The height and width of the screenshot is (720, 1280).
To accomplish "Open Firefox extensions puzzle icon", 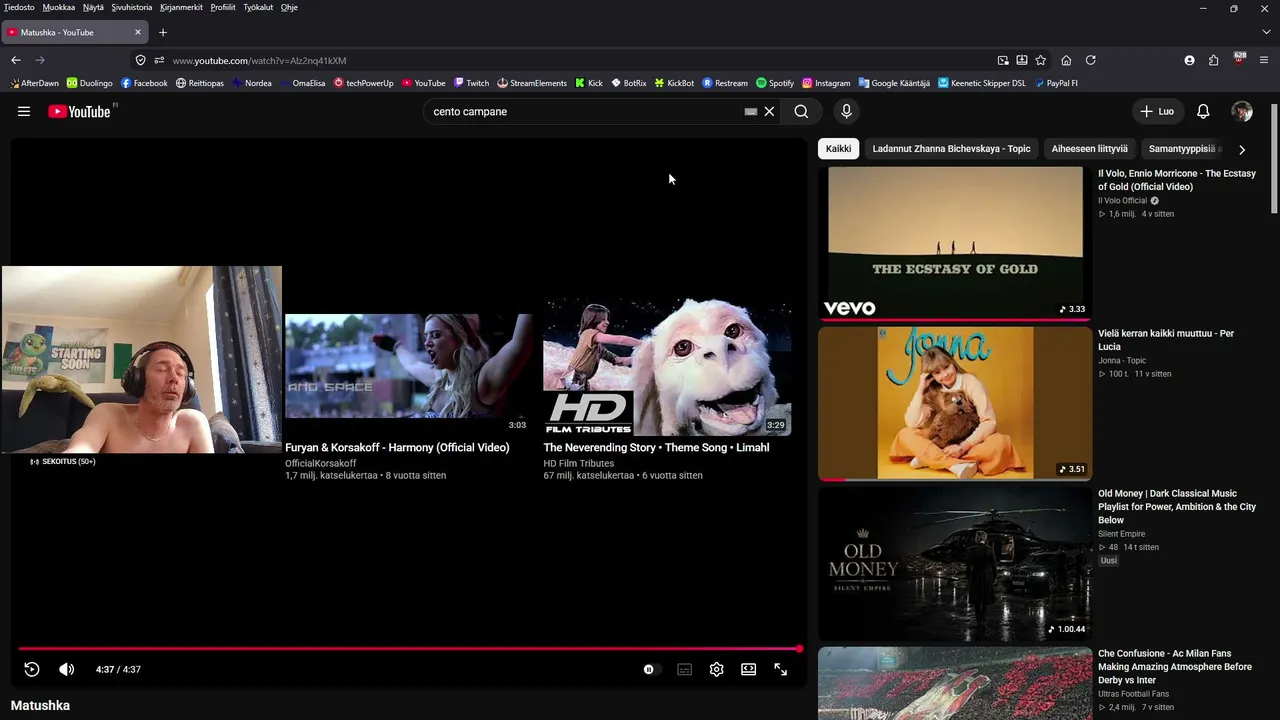I will click(x=1213, y=60).
